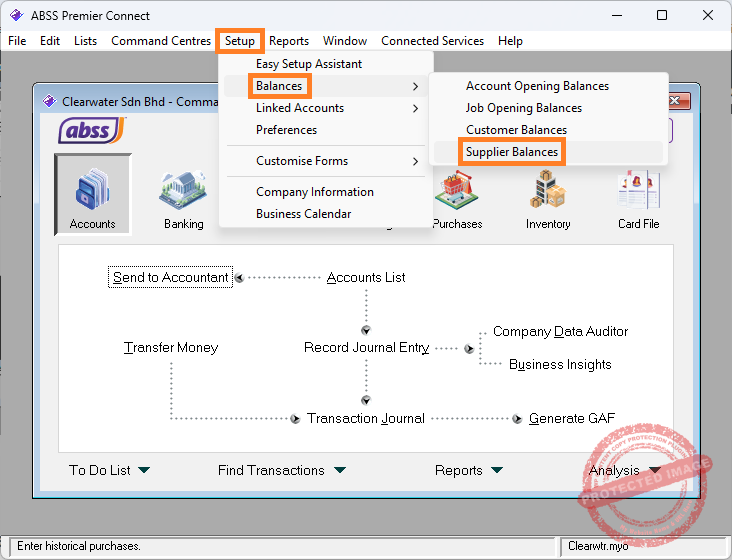Open the Find Transactions dropdown arrow
The image size is (732, 560).
click(x=340, y=470)
